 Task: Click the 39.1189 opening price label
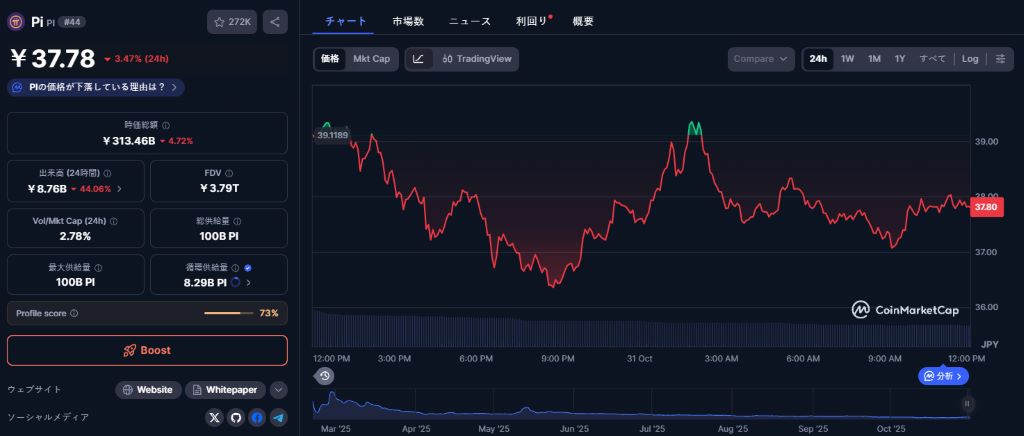point(332,135)
